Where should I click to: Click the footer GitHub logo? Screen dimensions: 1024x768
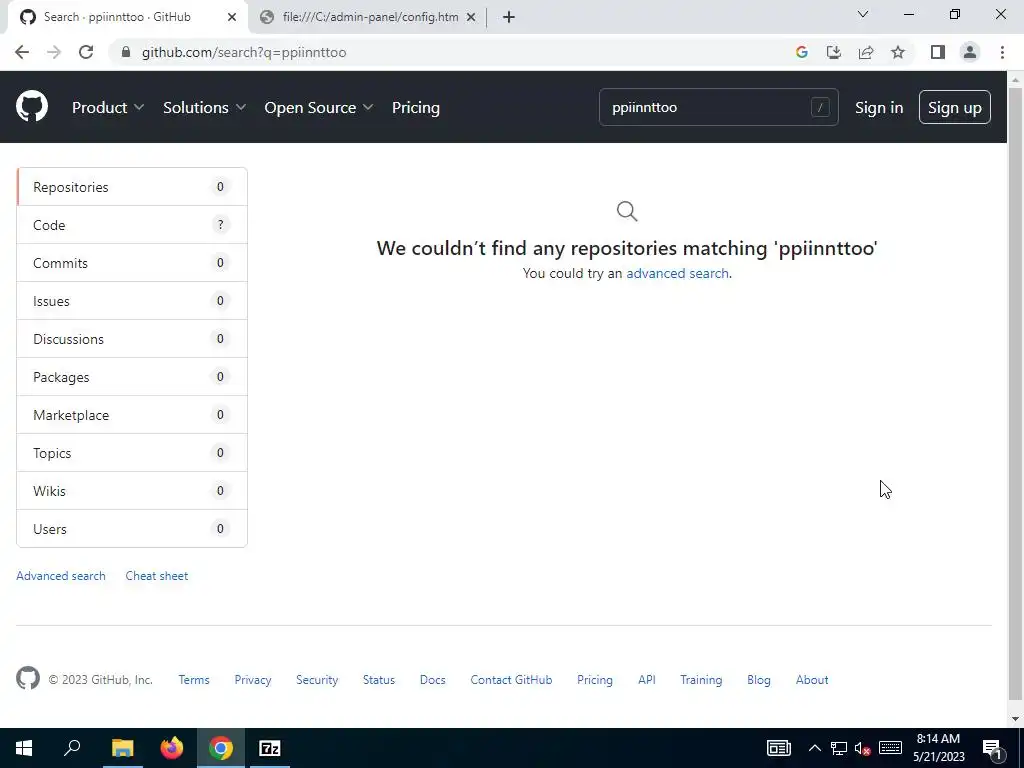point(28,679)
